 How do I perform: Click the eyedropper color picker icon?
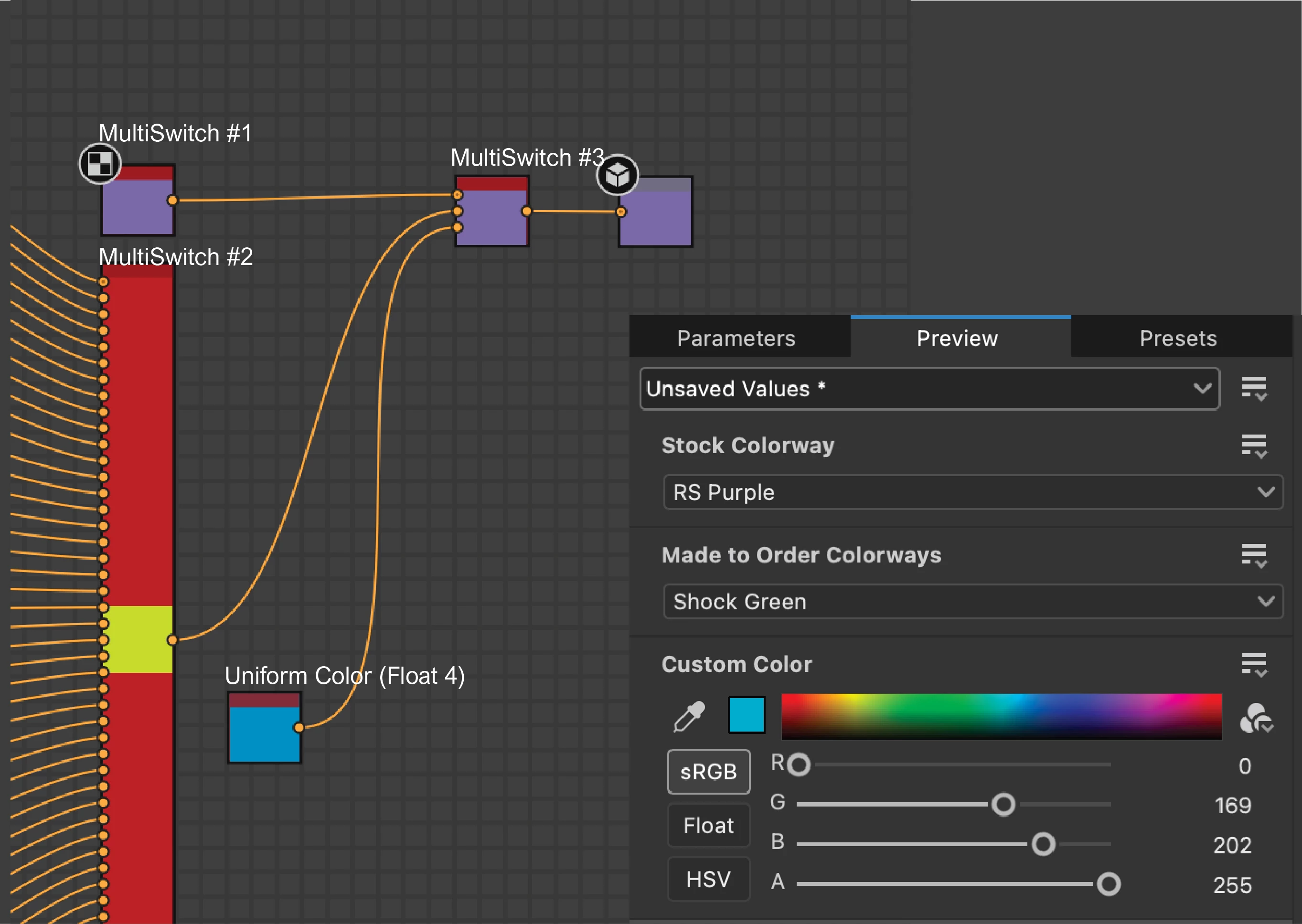689,716
